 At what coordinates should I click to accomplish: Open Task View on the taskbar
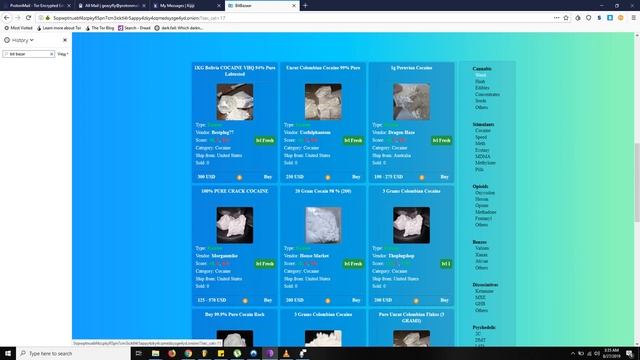(139, 353)
